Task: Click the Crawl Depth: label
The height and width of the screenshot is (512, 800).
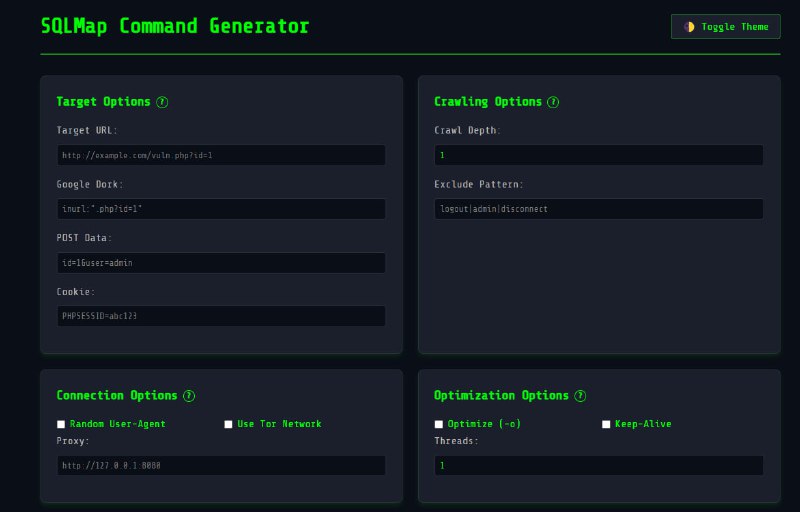Action: [467, 131]
